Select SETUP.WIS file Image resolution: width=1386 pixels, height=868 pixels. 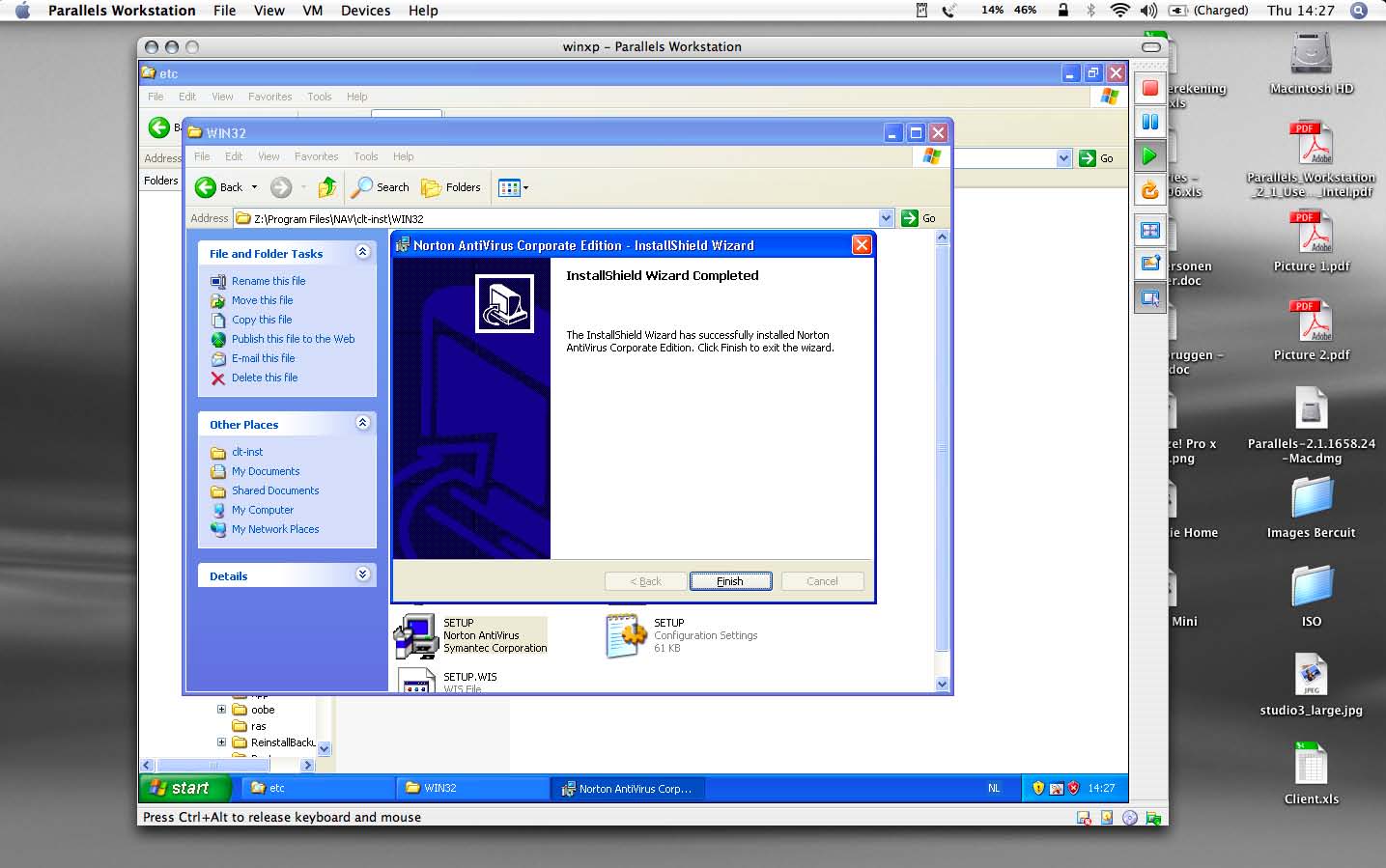(447, 681)
